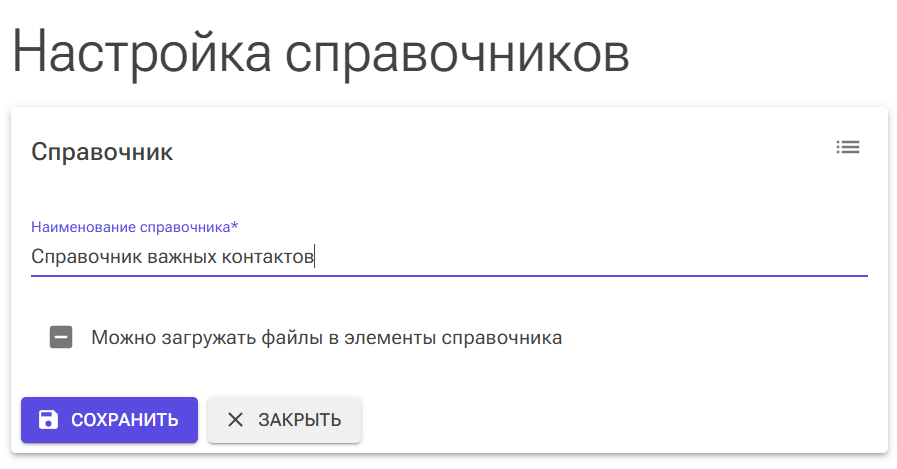The width and height of the screenshot is (897, 469).
Task: Click the label 'Можно загружать файлы в элементы справочника'
Action: (x=326, y=337)
